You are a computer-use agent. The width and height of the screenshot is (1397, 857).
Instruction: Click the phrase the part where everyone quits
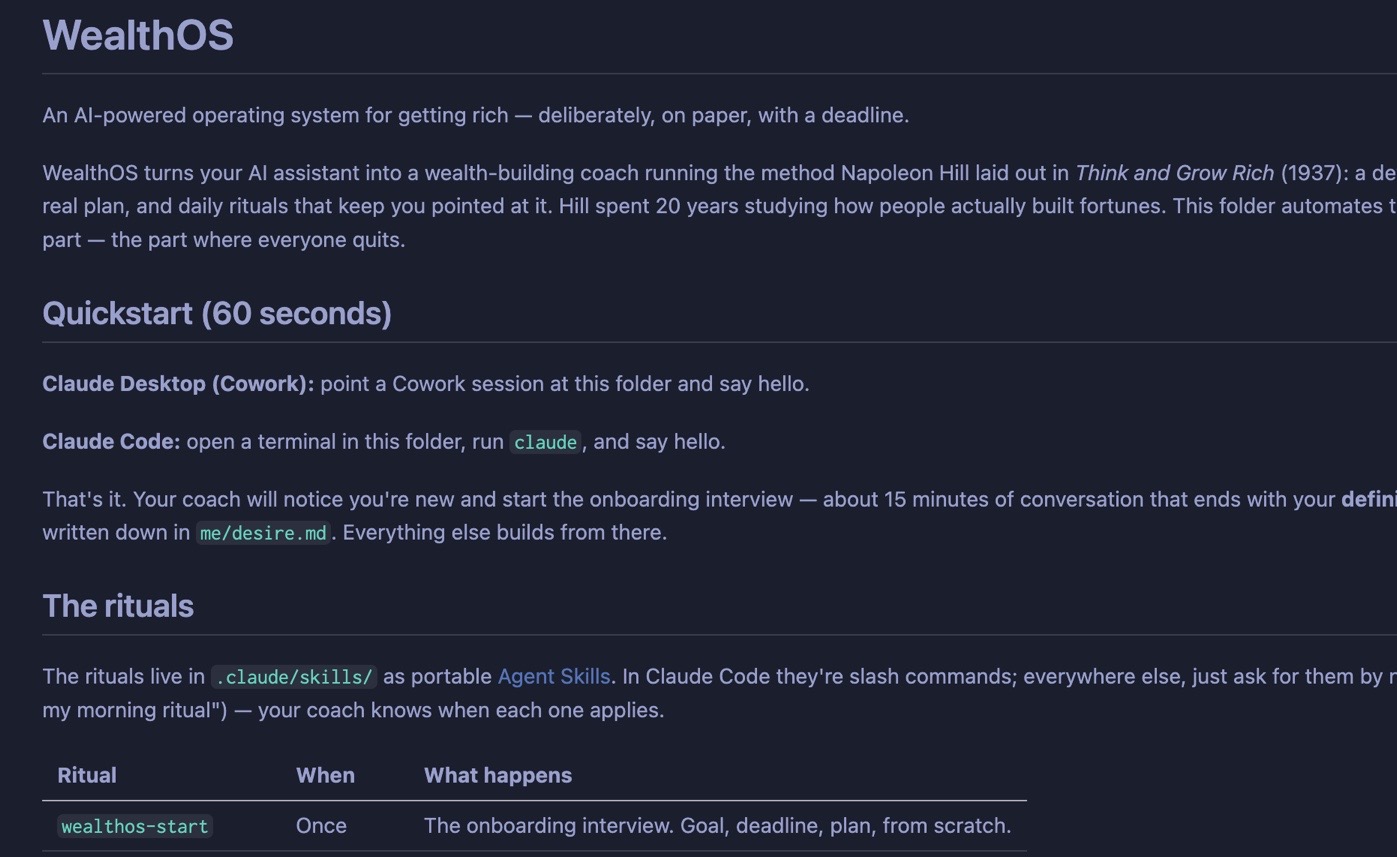[258, 240]
